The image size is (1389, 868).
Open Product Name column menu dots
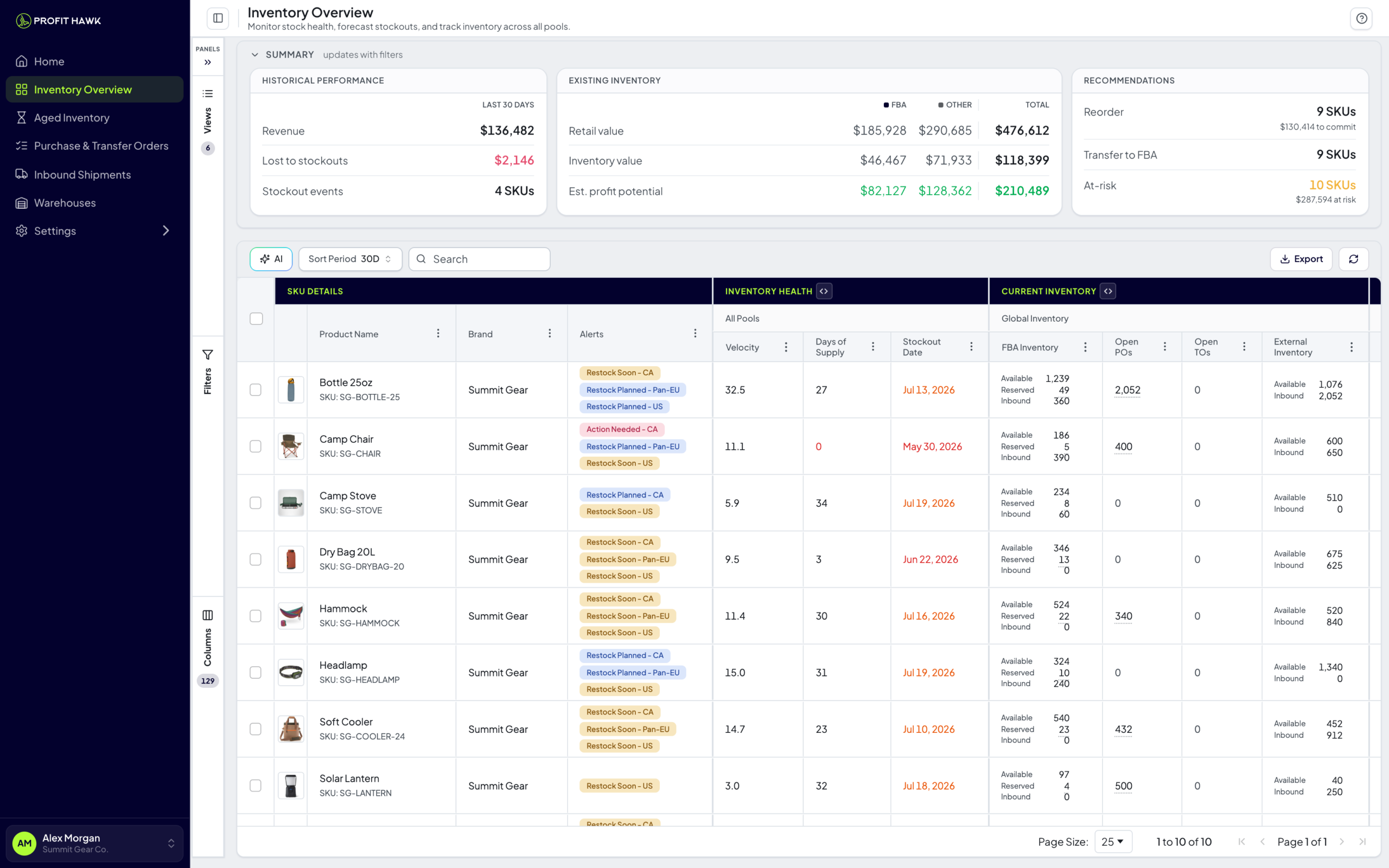click(438, 334)
